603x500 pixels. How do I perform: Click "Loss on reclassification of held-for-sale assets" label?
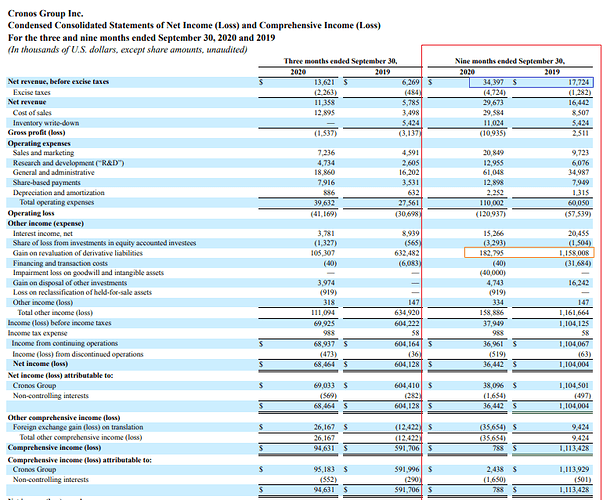click(x=82, y=292)
